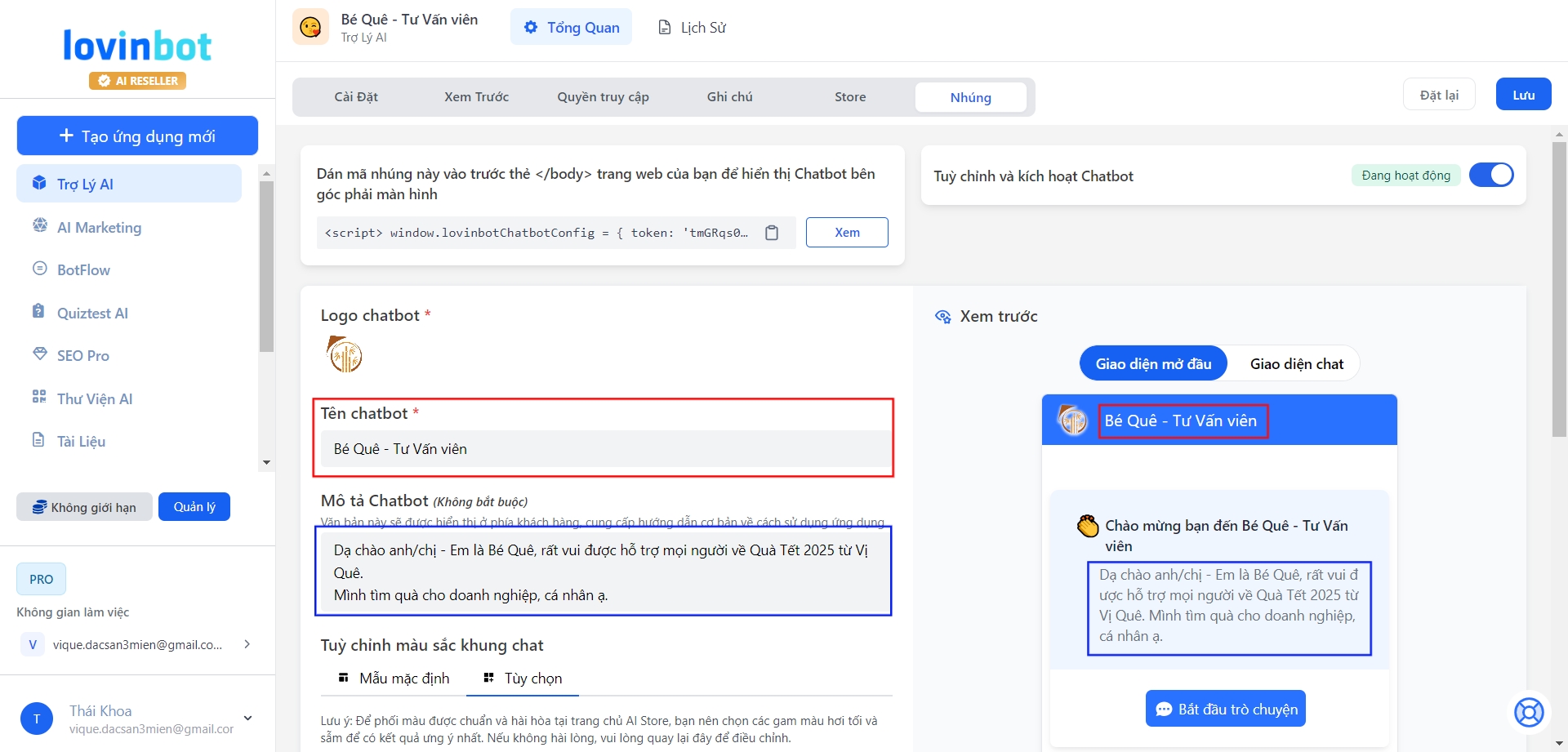Click the Tên chatbot input field

(x=604, y=449)
